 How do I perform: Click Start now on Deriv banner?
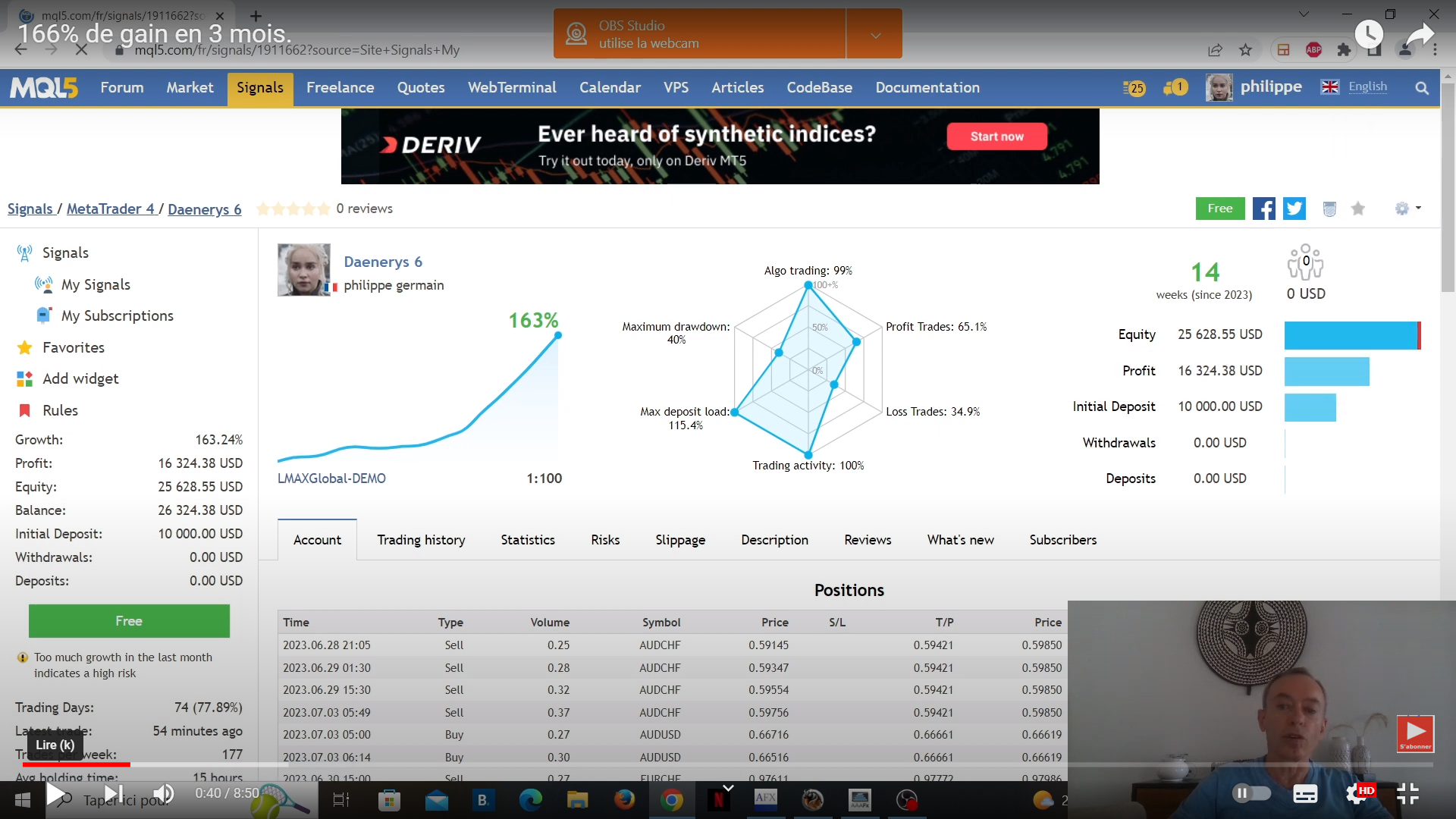[996, 136]
